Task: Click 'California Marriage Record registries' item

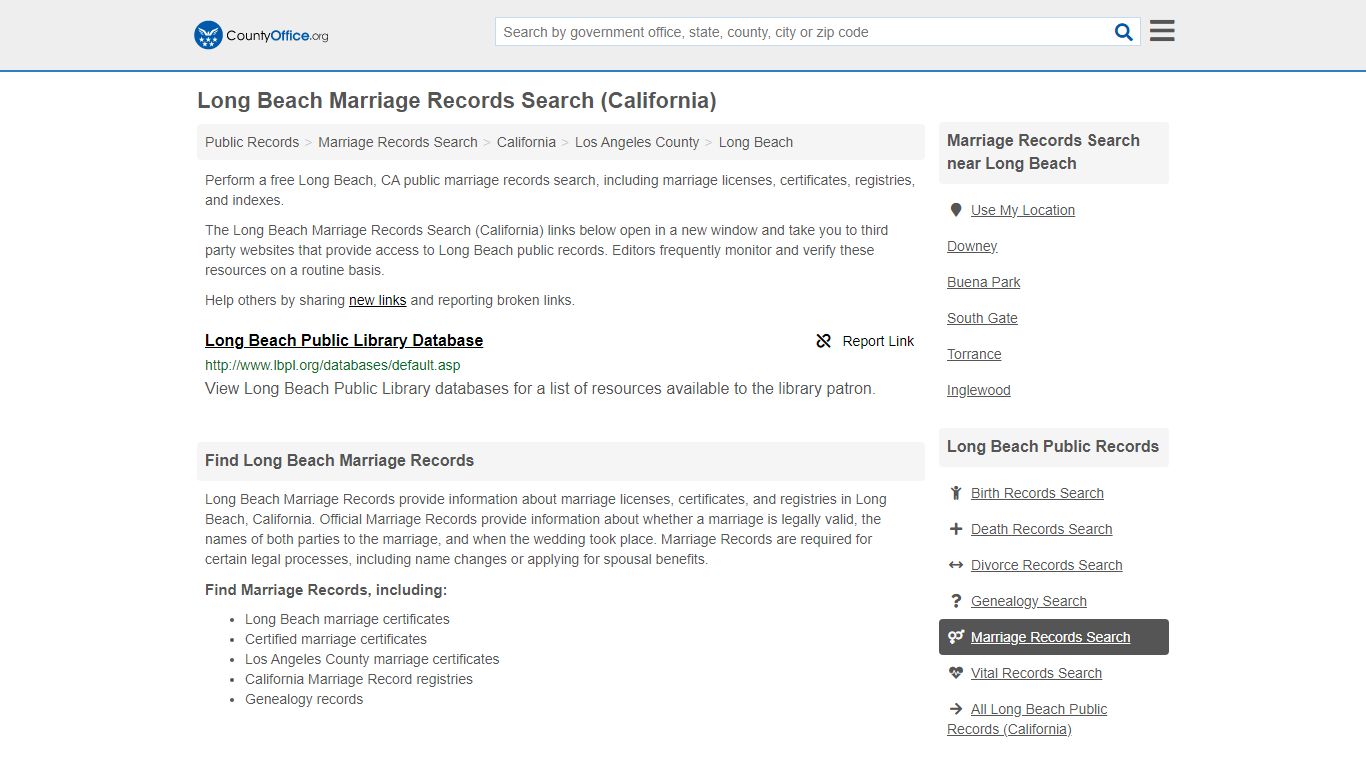Action: click(359, 679)
